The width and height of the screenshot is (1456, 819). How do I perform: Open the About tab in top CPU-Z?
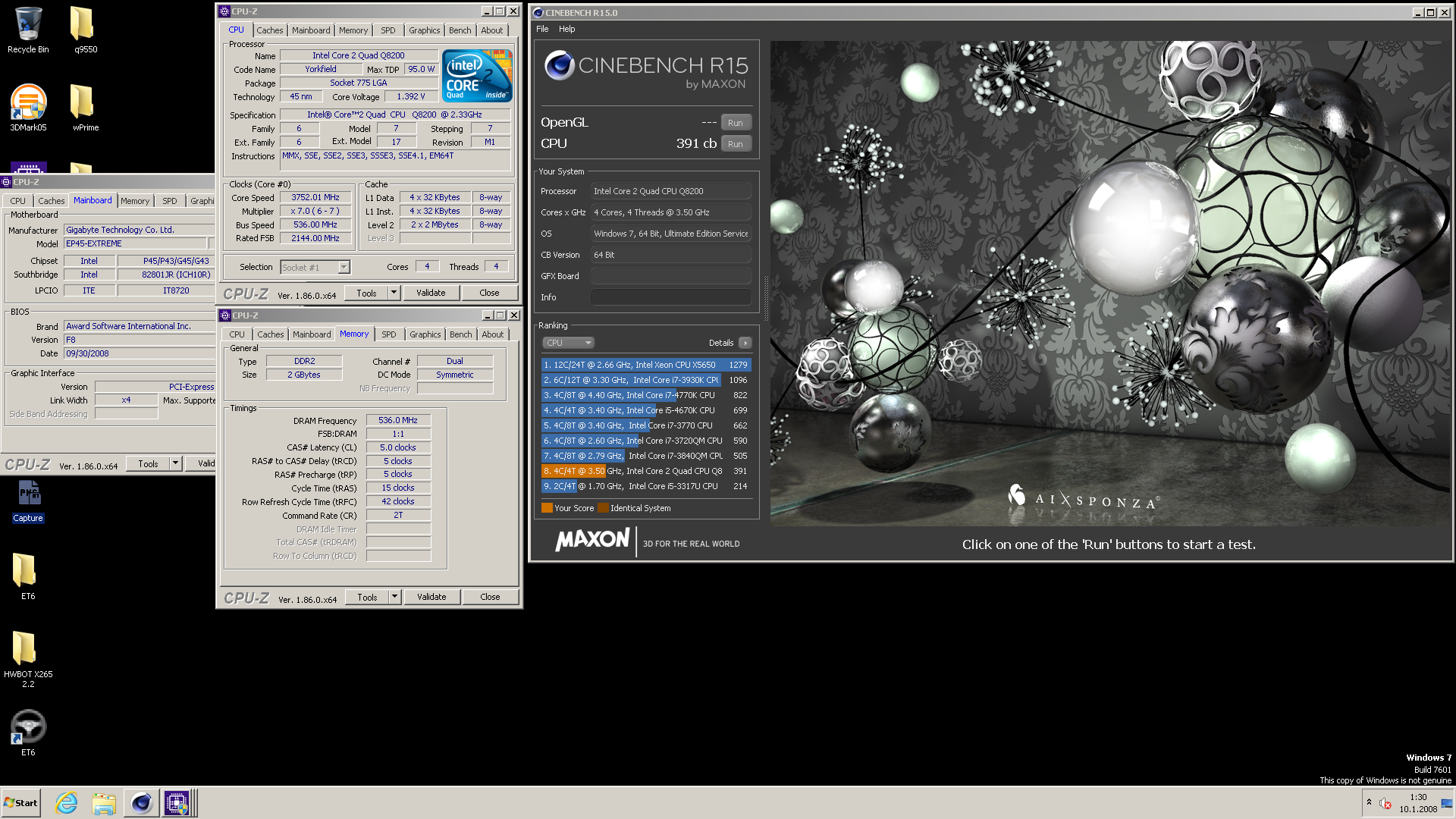pyautogui.click(x=491, y=30)
